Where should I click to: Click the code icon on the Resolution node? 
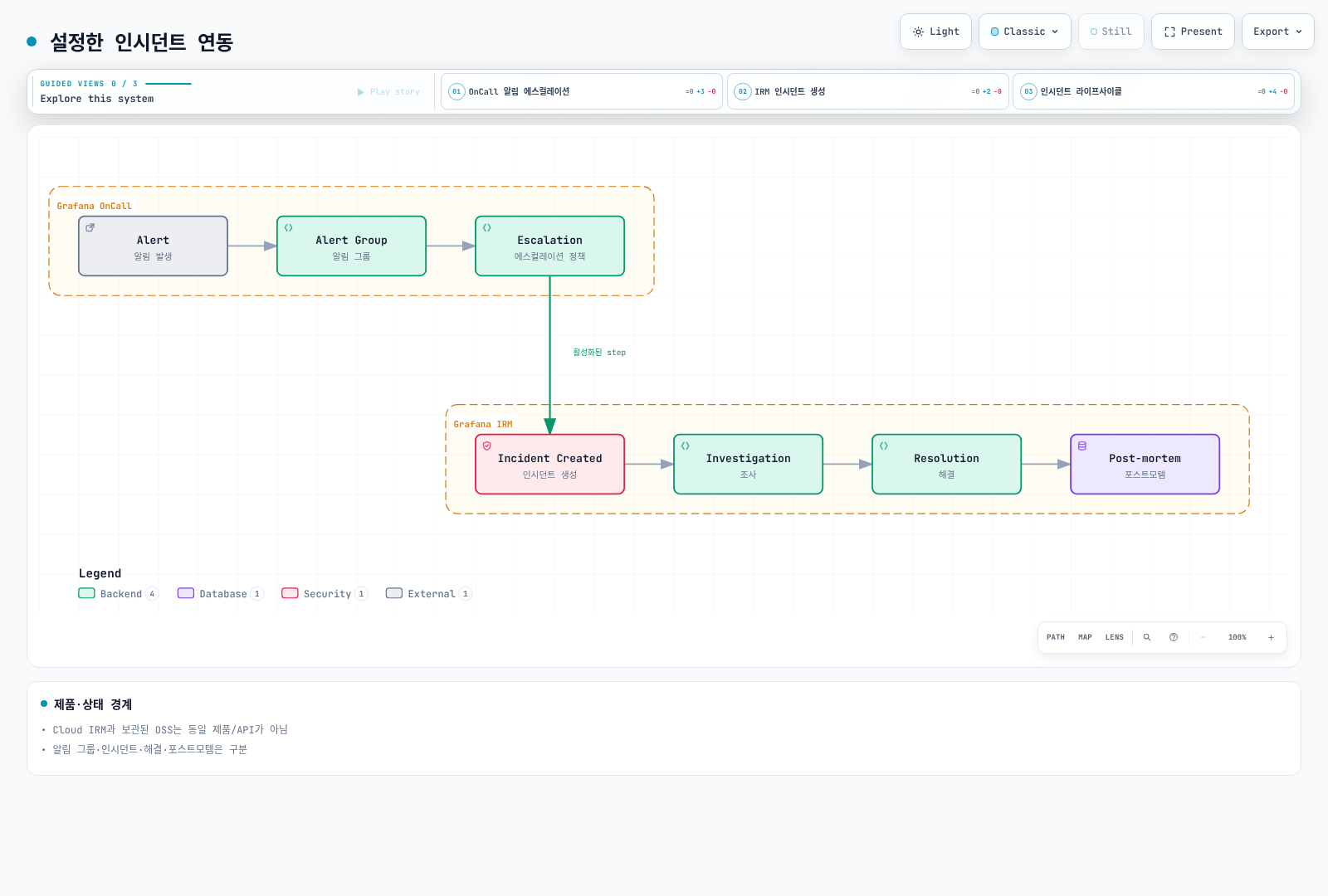point(884,446)
